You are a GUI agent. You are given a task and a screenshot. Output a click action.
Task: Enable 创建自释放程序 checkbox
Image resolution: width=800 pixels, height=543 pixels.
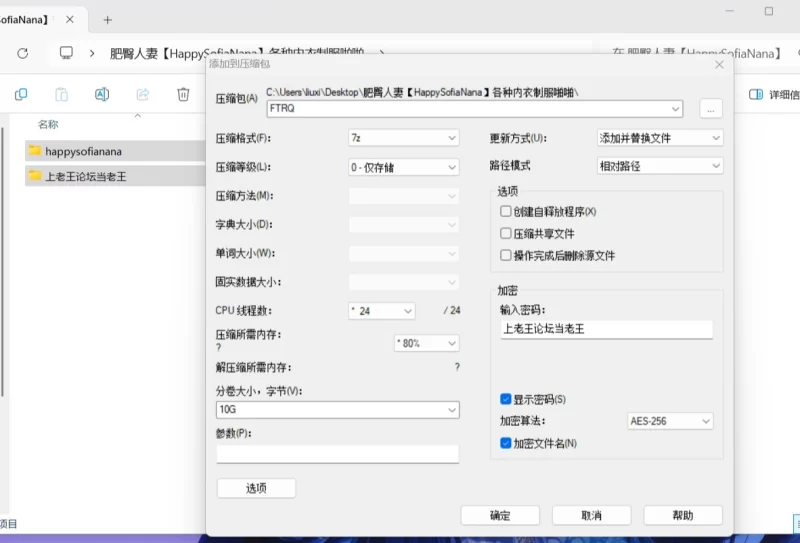click(506, 211)
